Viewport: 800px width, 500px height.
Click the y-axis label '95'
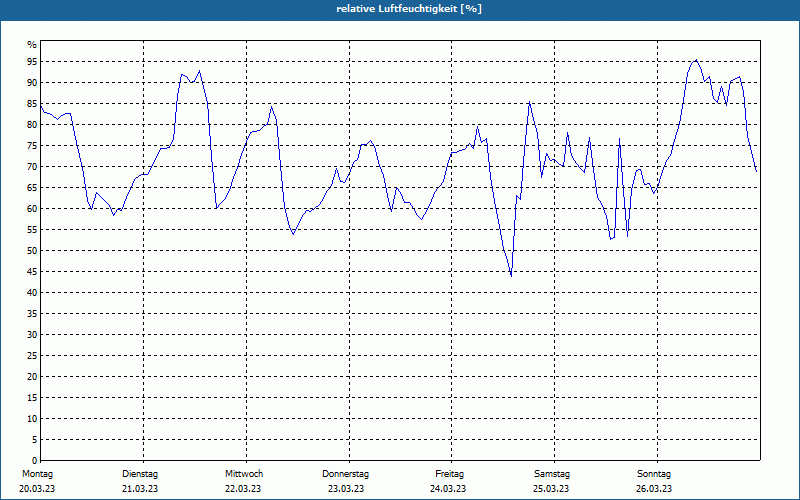[x=32, y=62]
